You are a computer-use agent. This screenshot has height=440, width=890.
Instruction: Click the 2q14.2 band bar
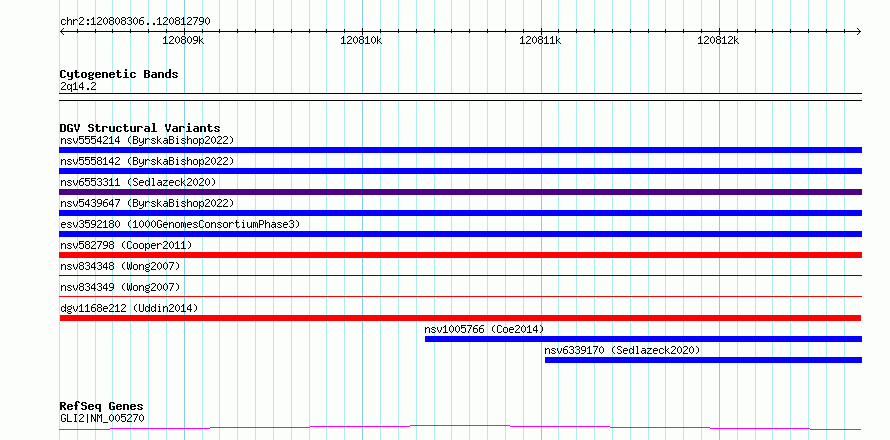[x=460, y=97]
